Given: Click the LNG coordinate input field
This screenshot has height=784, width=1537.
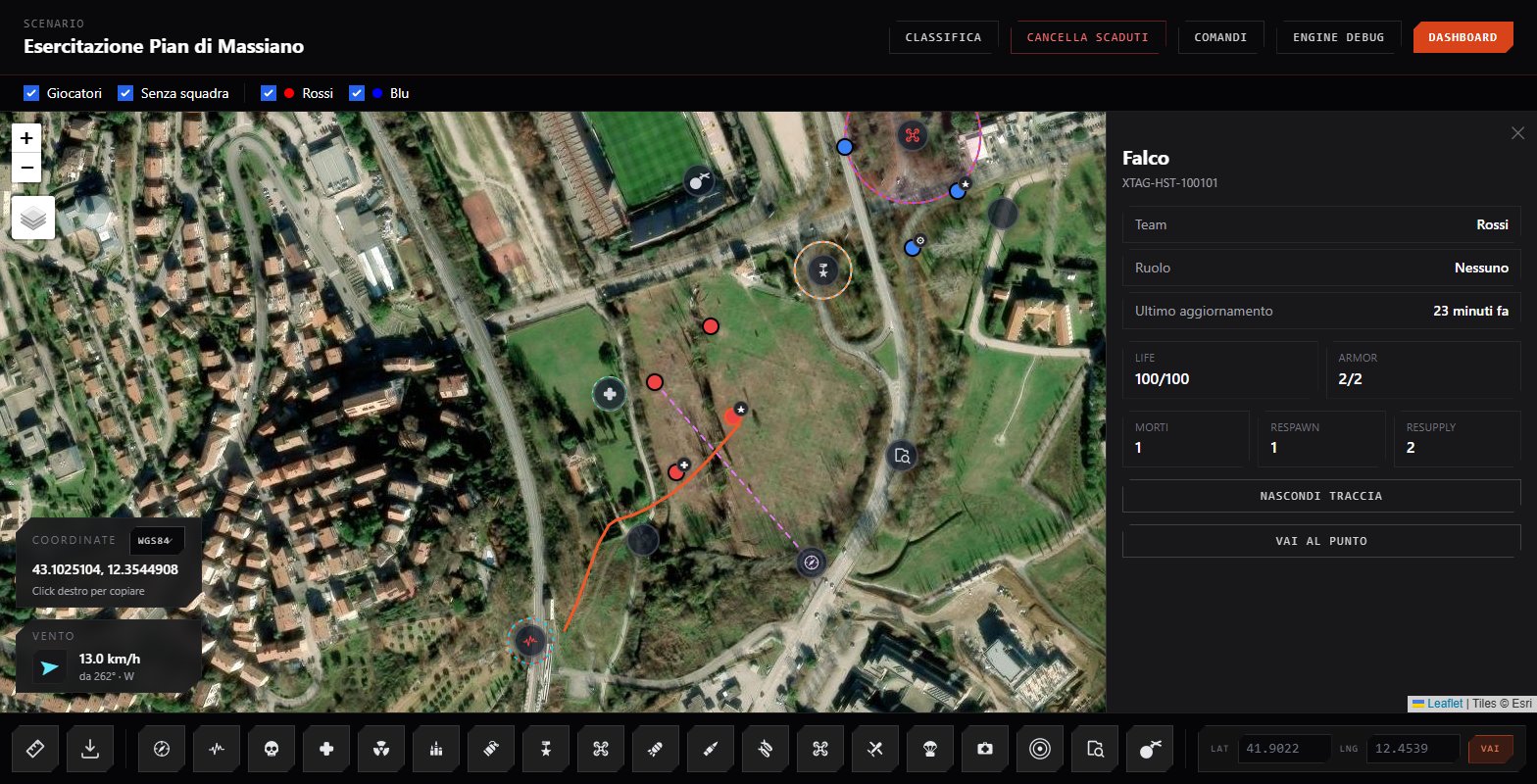Looking at the screenshot, I should (1412, 749).
